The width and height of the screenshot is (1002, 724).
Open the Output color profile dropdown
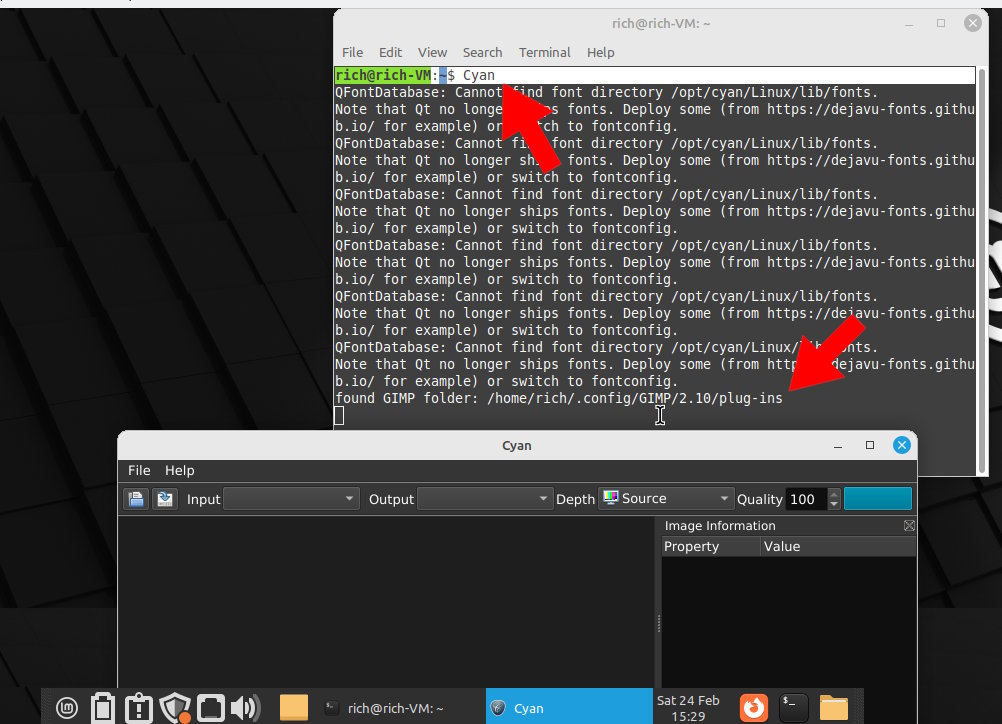(485, 498)
